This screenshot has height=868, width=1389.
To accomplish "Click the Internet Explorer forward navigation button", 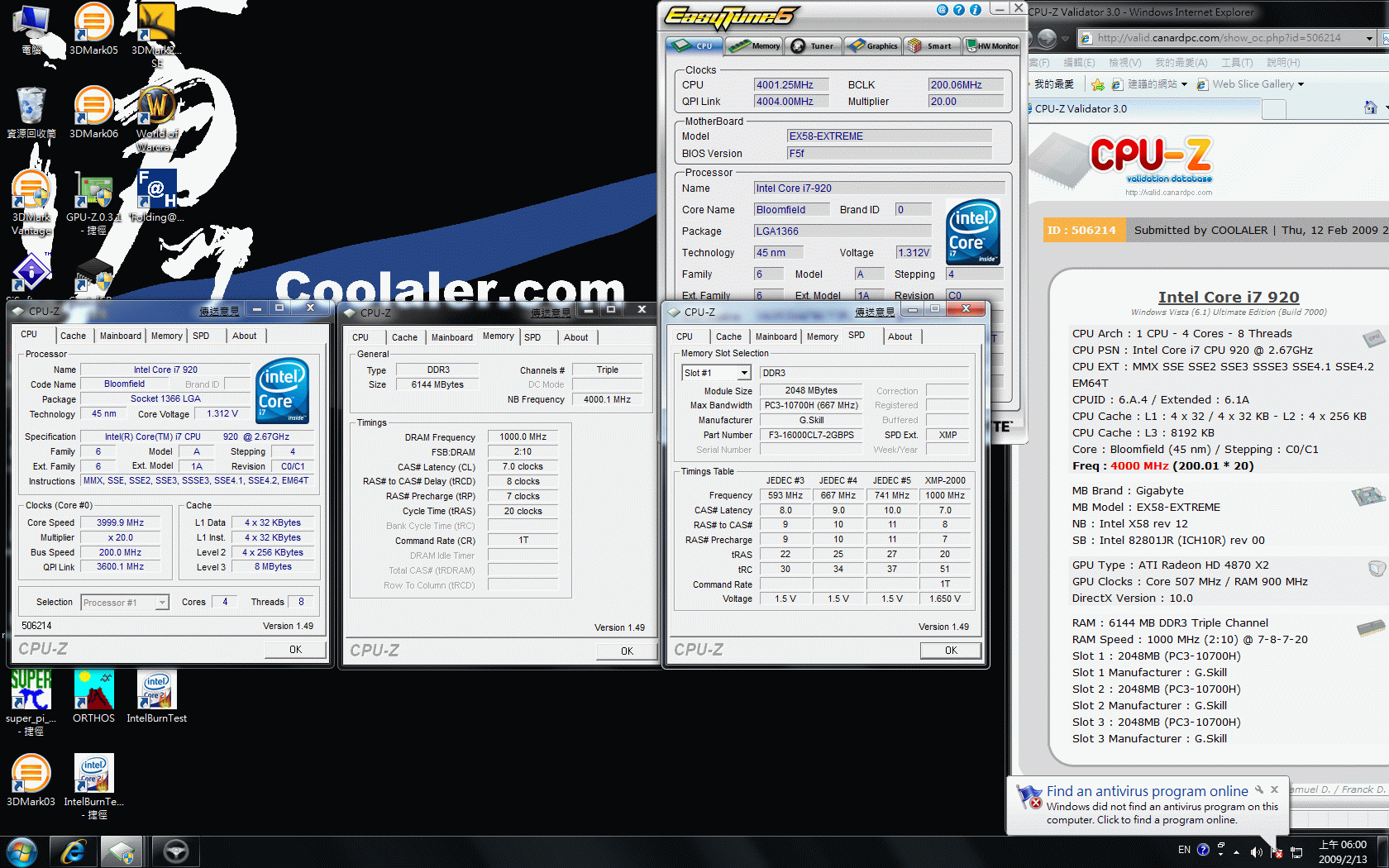I will (1047, 38).
